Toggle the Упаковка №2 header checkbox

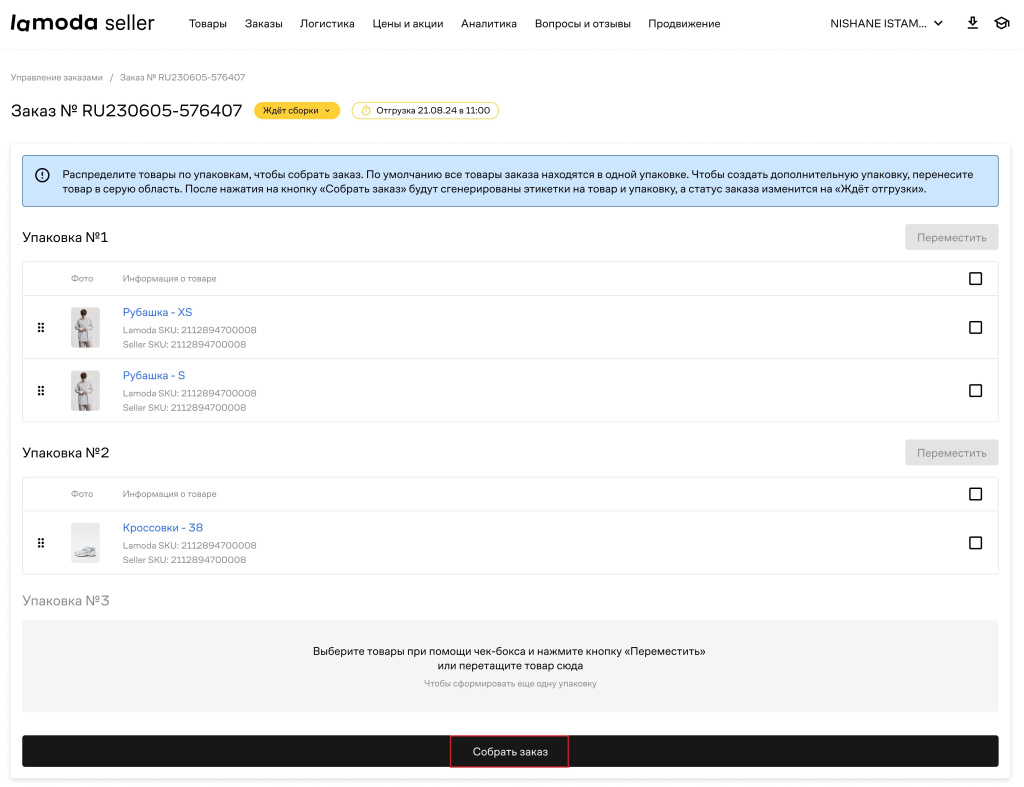975,494
